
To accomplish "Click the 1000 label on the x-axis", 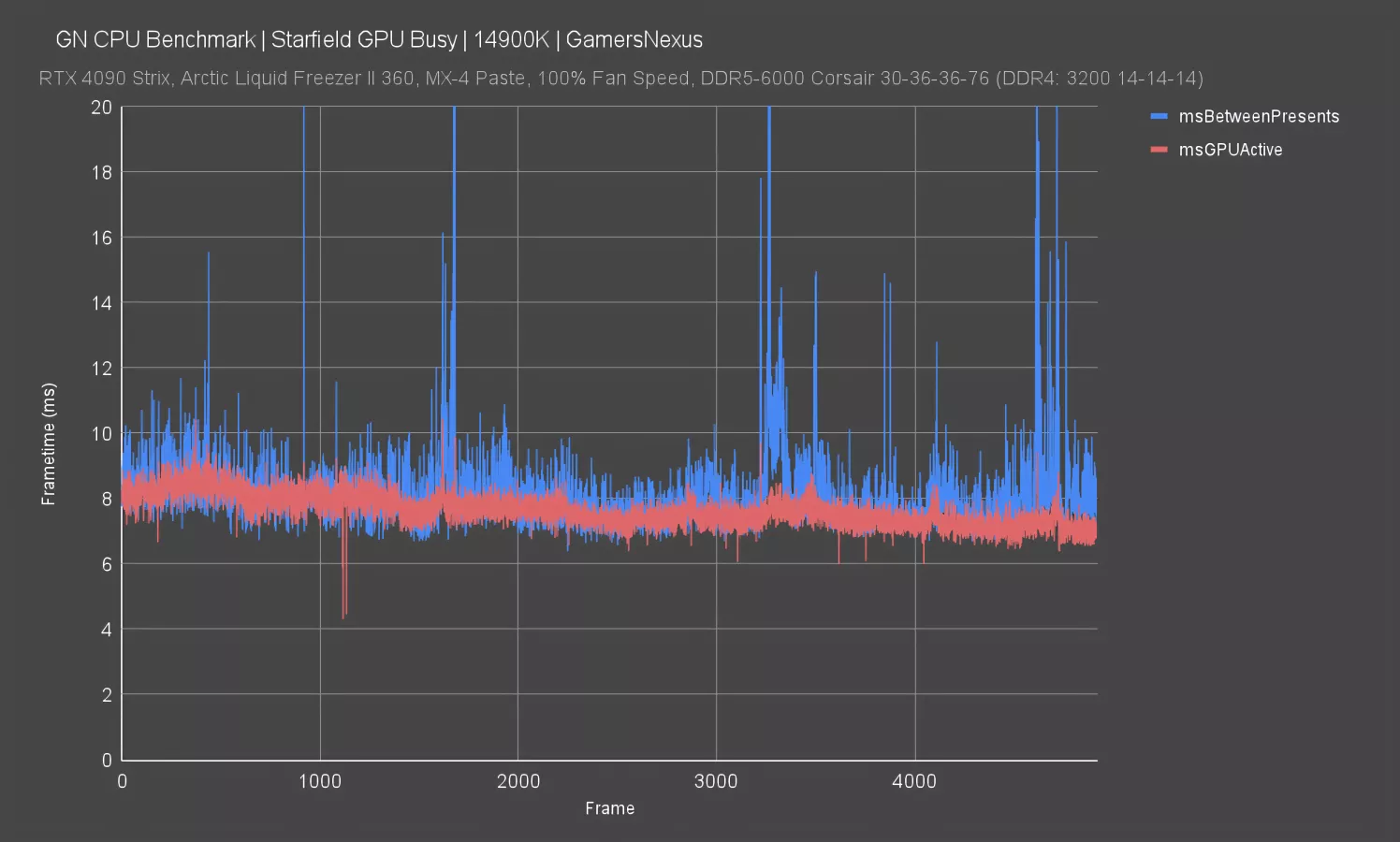I will coord(320,782).
